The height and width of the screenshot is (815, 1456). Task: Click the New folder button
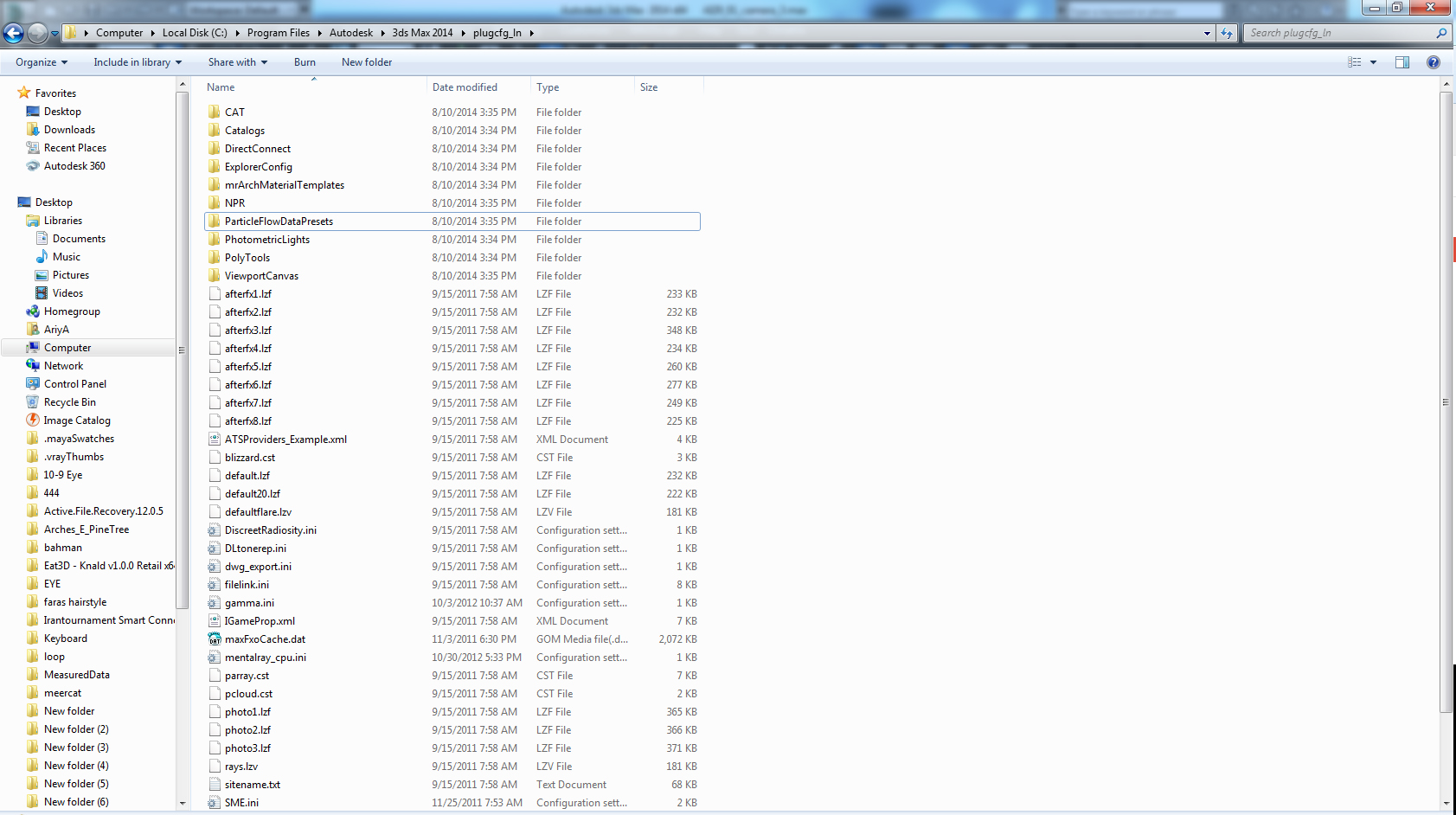pyautogui.click(x=366, y=62)
